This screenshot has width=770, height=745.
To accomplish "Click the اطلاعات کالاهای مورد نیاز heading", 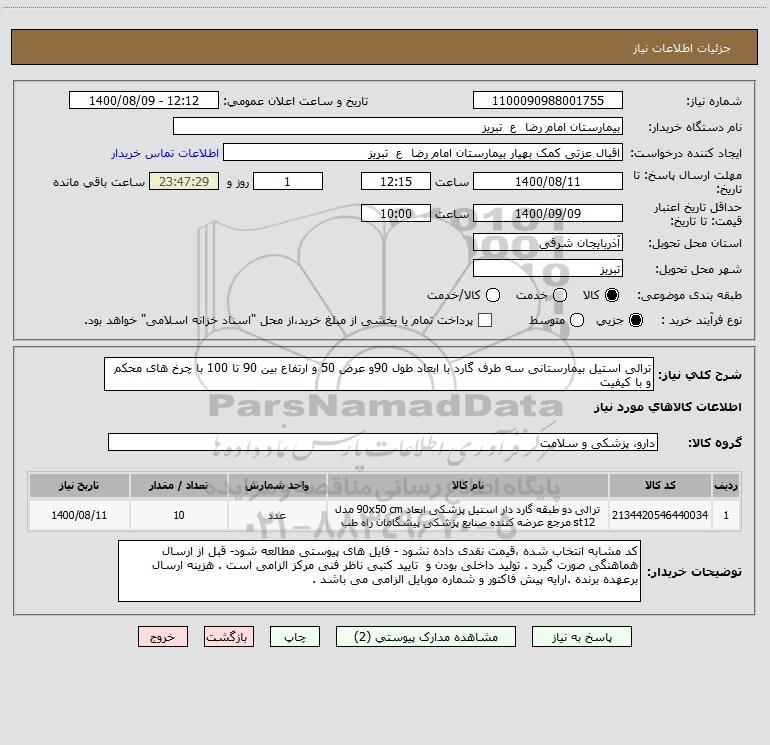I will pyautogui.click(x=667, y=407).
